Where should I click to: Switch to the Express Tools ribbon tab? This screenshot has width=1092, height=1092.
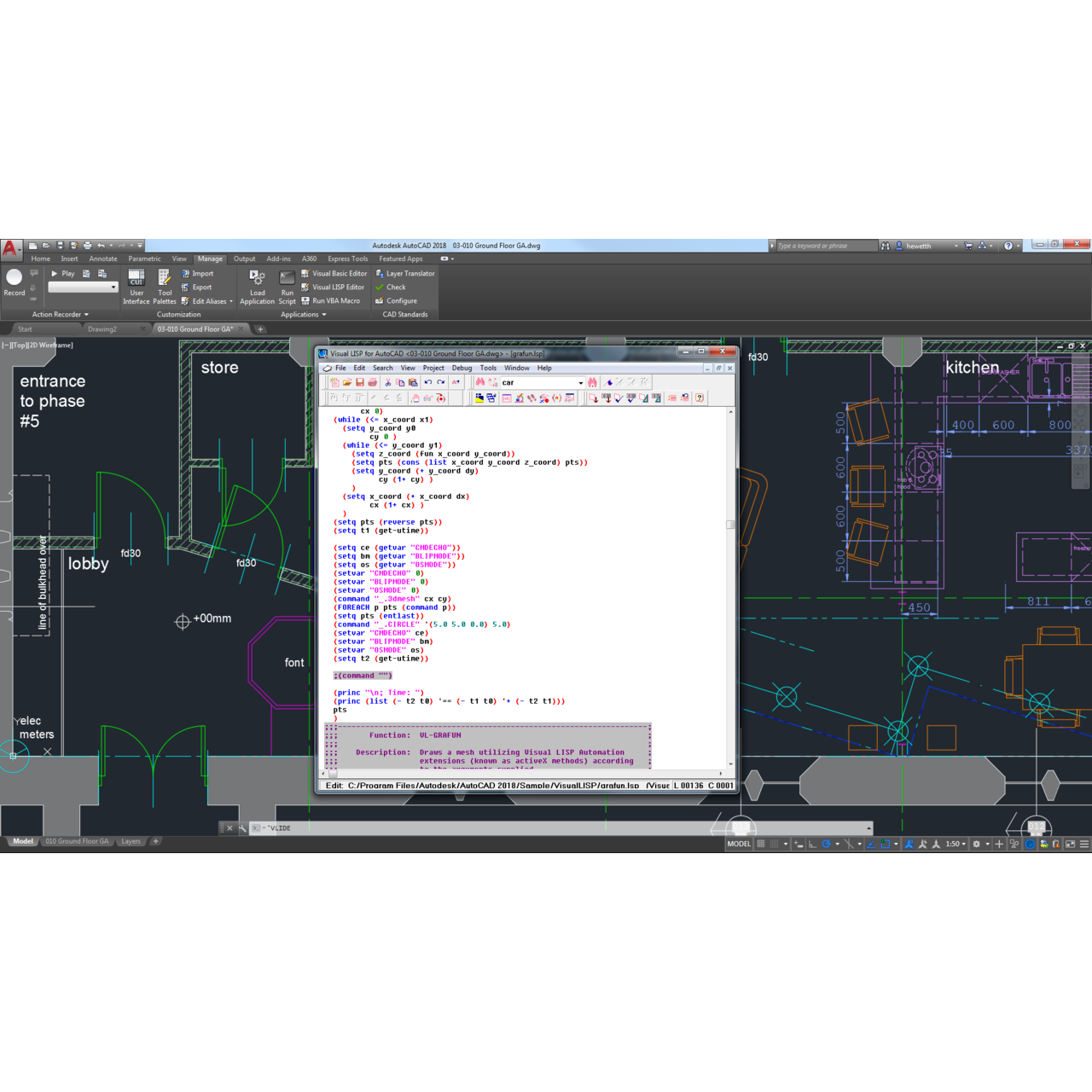click(x=346, y=258)
